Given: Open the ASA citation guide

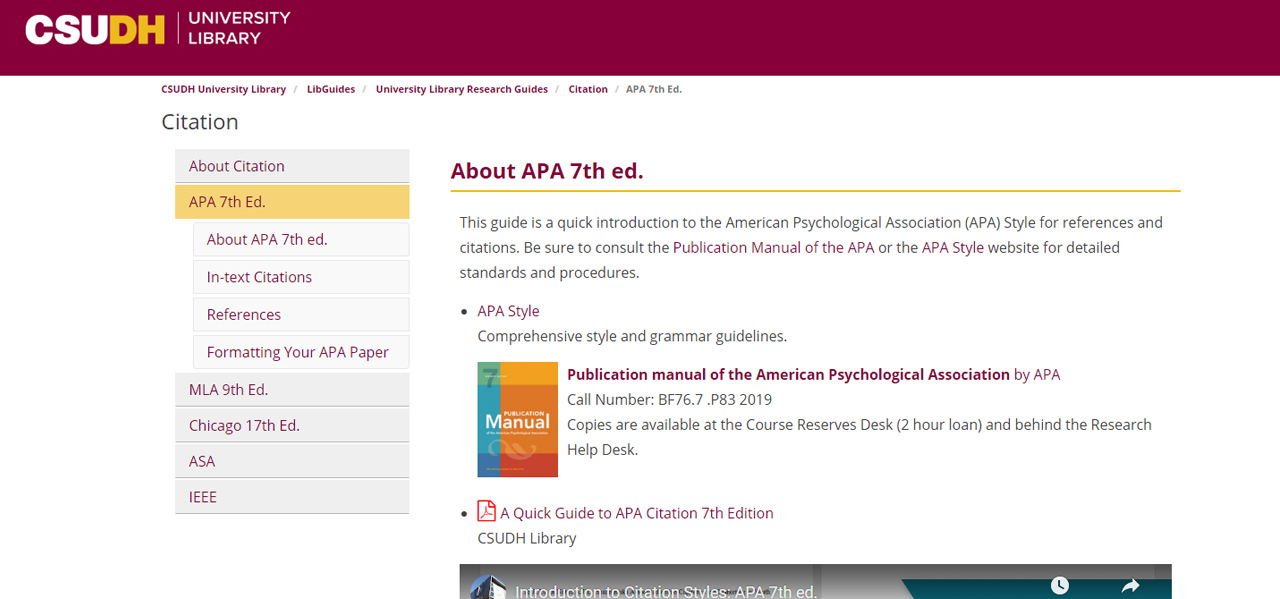Looking at the screenshot, I should [292, 461].
